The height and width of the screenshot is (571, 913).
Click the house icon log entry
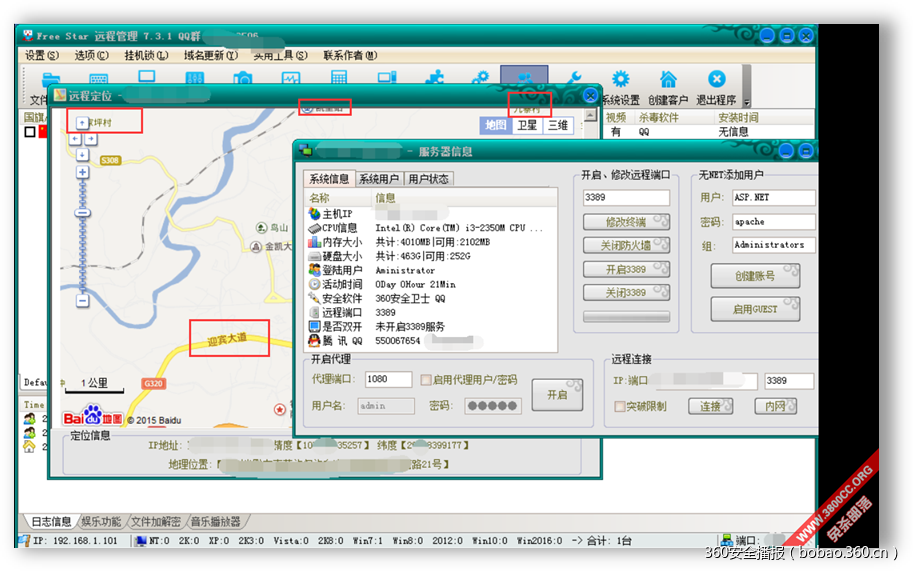(29, 446)
